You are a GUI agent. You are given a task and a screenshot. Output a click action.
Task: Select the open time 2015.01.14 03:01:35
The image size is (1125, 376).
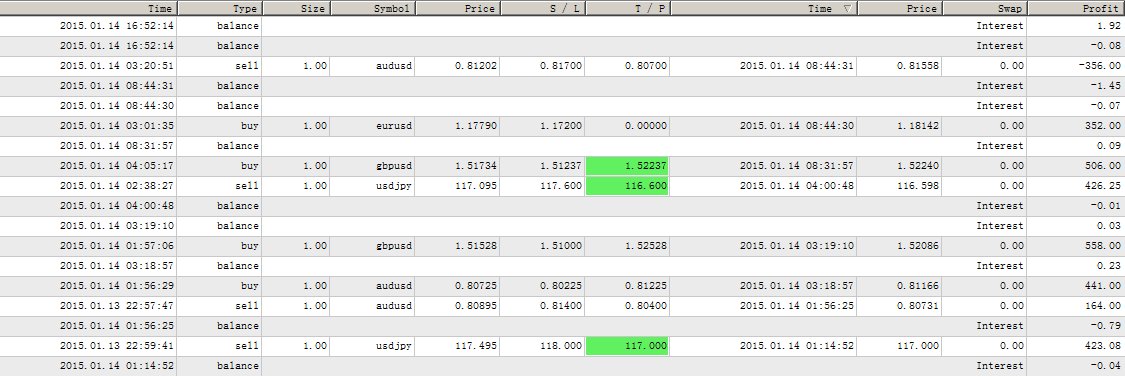(x=116, y=126)
